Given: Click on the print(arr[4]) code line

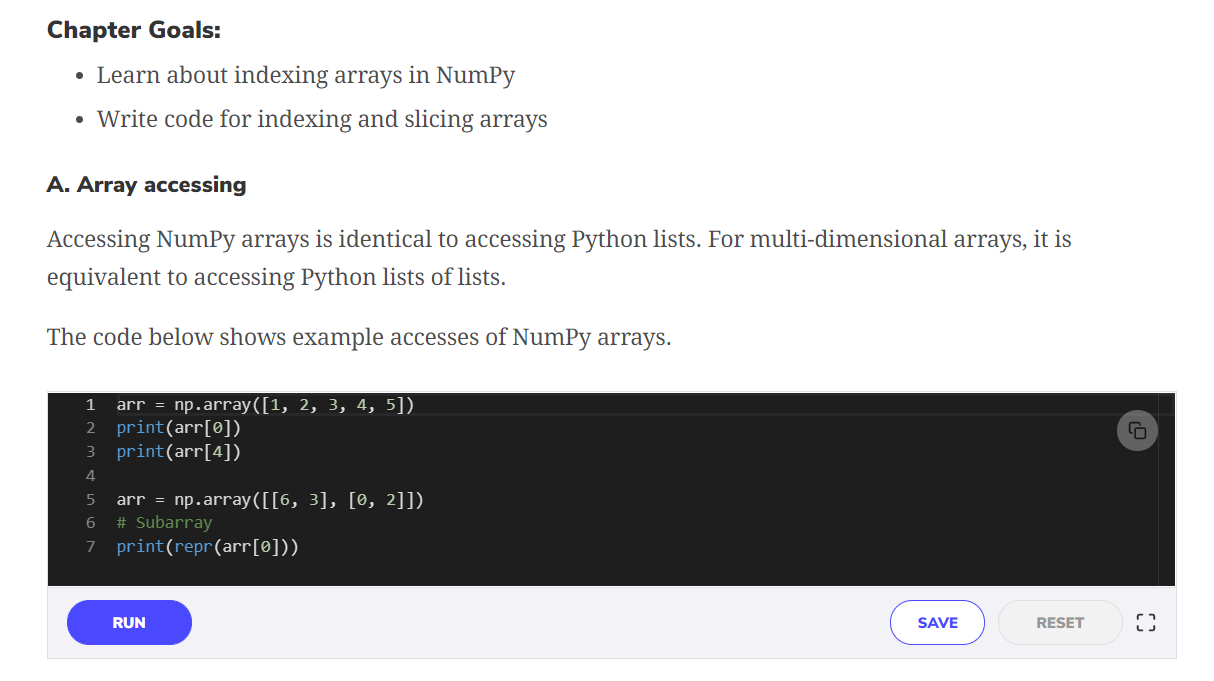Looking at the screenshot, I should click(x=179, y=451).
